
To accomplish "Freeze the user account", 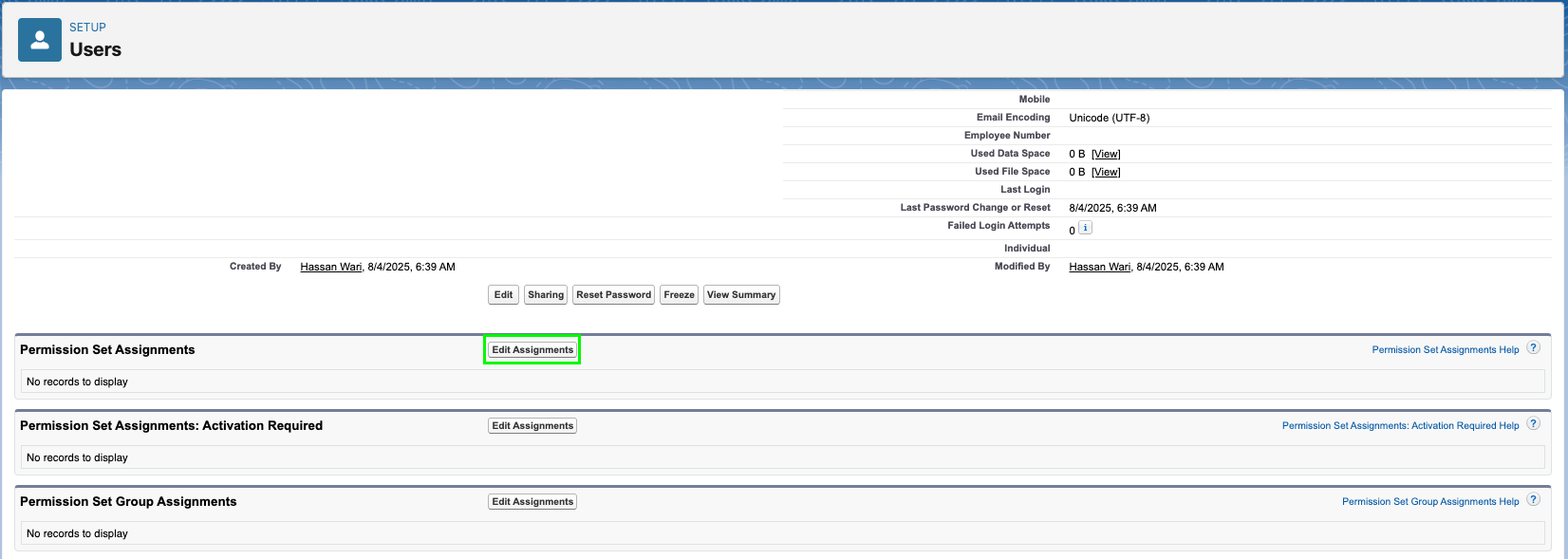I will click(x=679, y=295).
